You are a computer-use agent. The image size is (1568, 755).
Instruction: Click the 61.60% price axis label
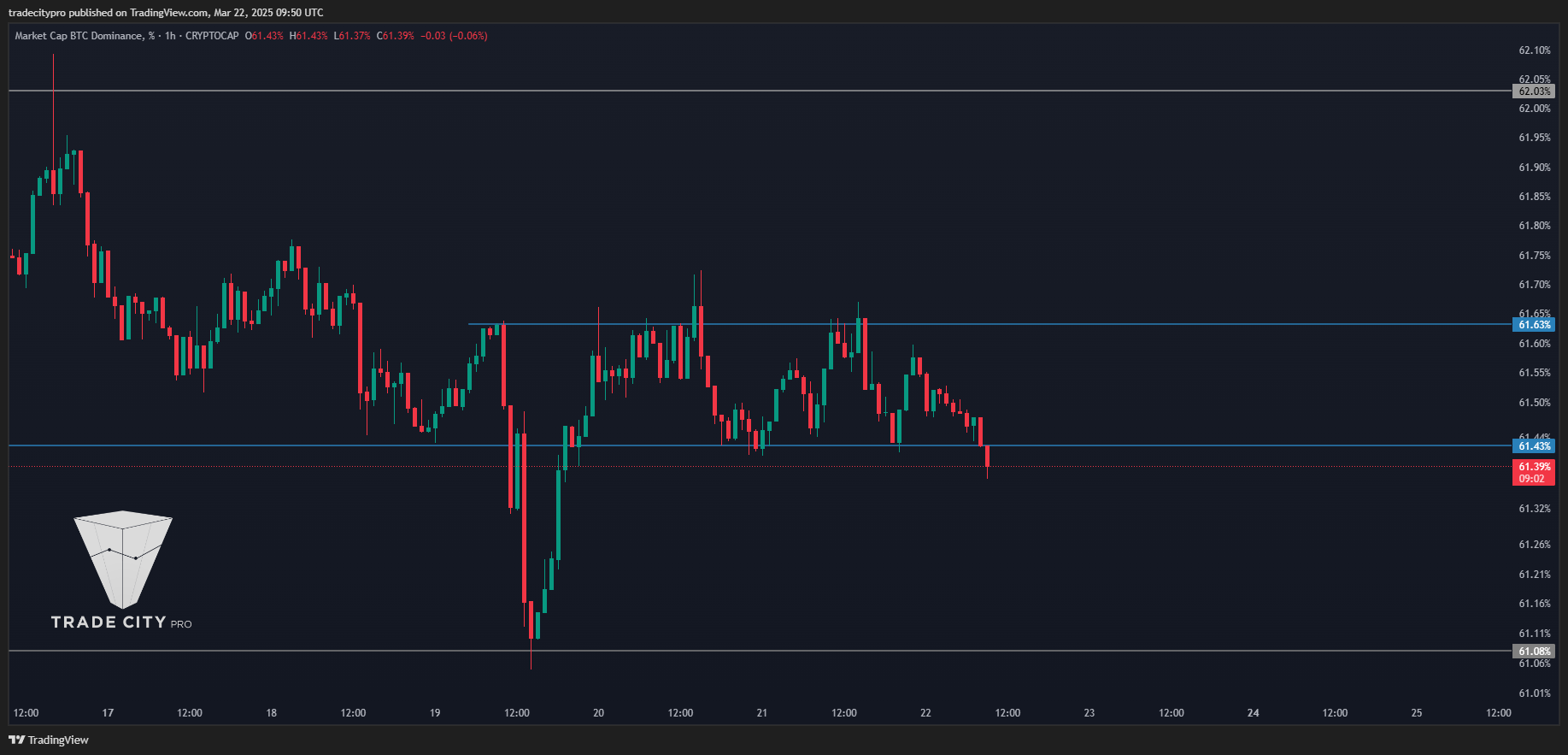coord(1535,344)
